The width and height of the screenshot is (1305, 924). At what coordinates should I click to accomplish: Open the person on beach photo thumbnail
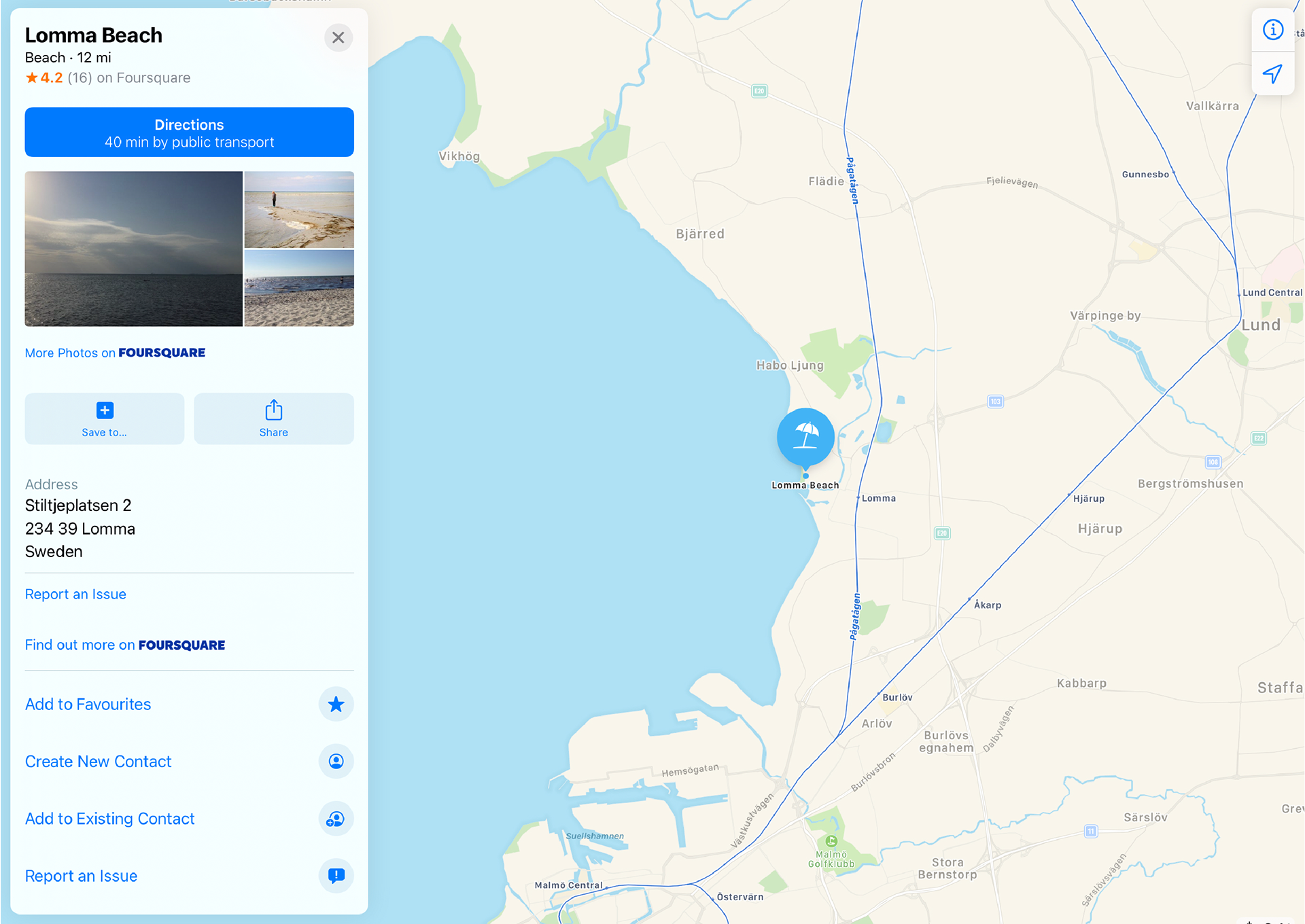tap(299, 209)
